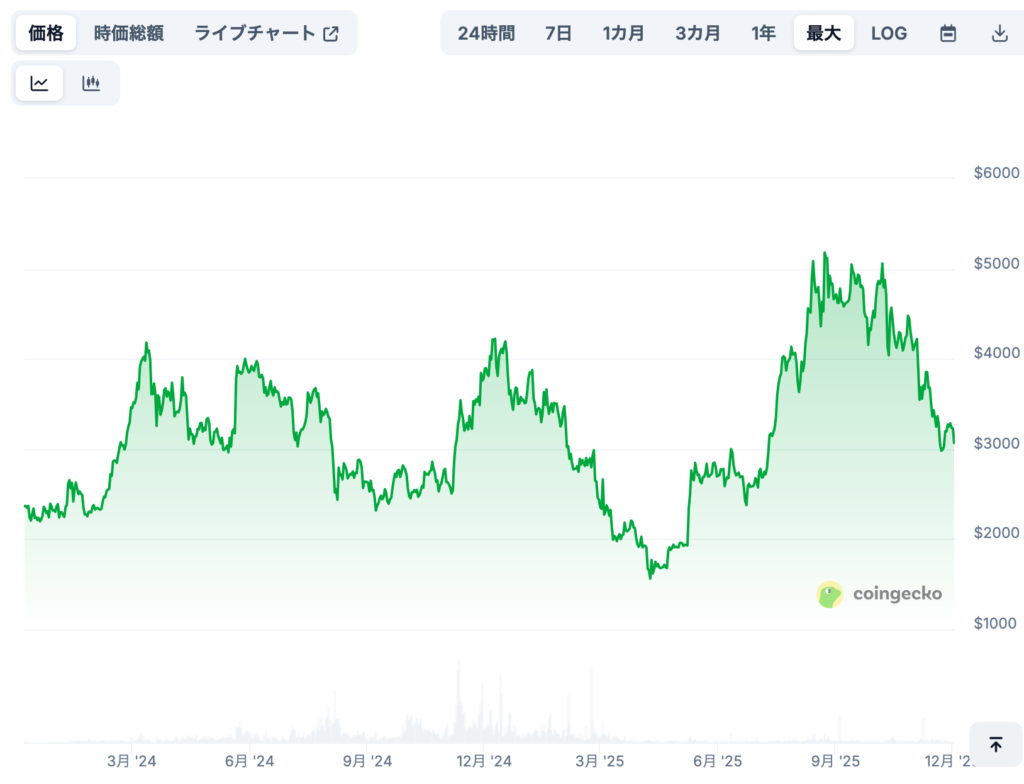Viewport: 1024px width, 784px height.
Task: Select the 1カ月 range button
Action: pyautogui.click(x=623, y=33)
